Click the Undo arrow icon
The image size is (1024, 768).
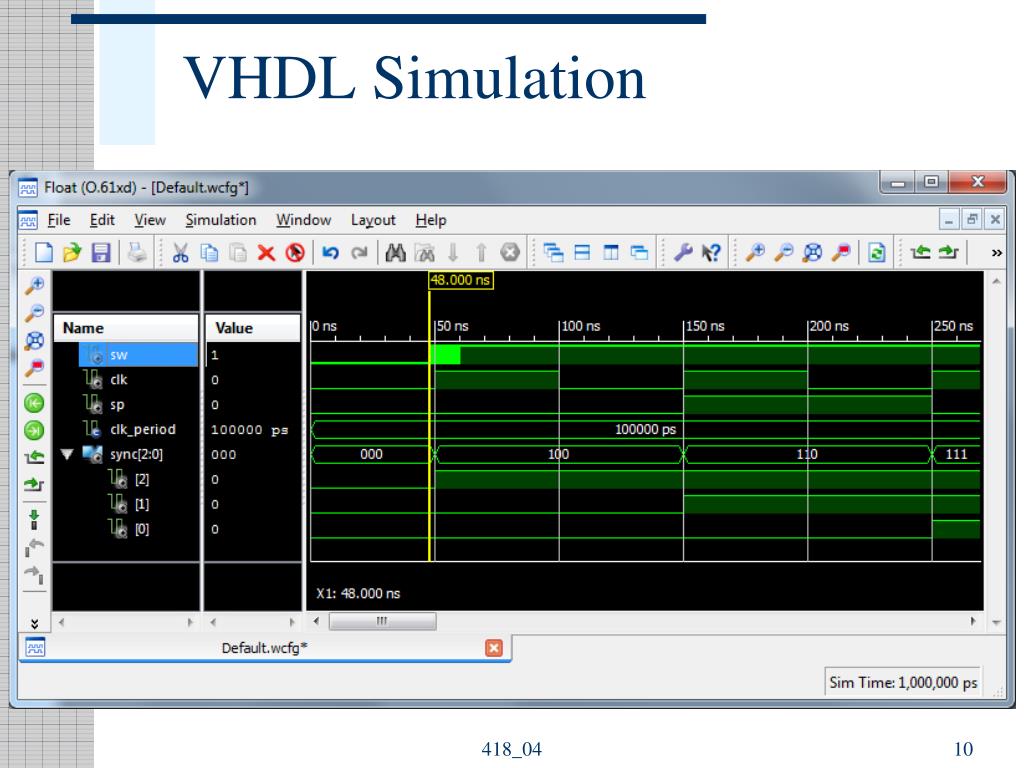[x=330, y=252]
